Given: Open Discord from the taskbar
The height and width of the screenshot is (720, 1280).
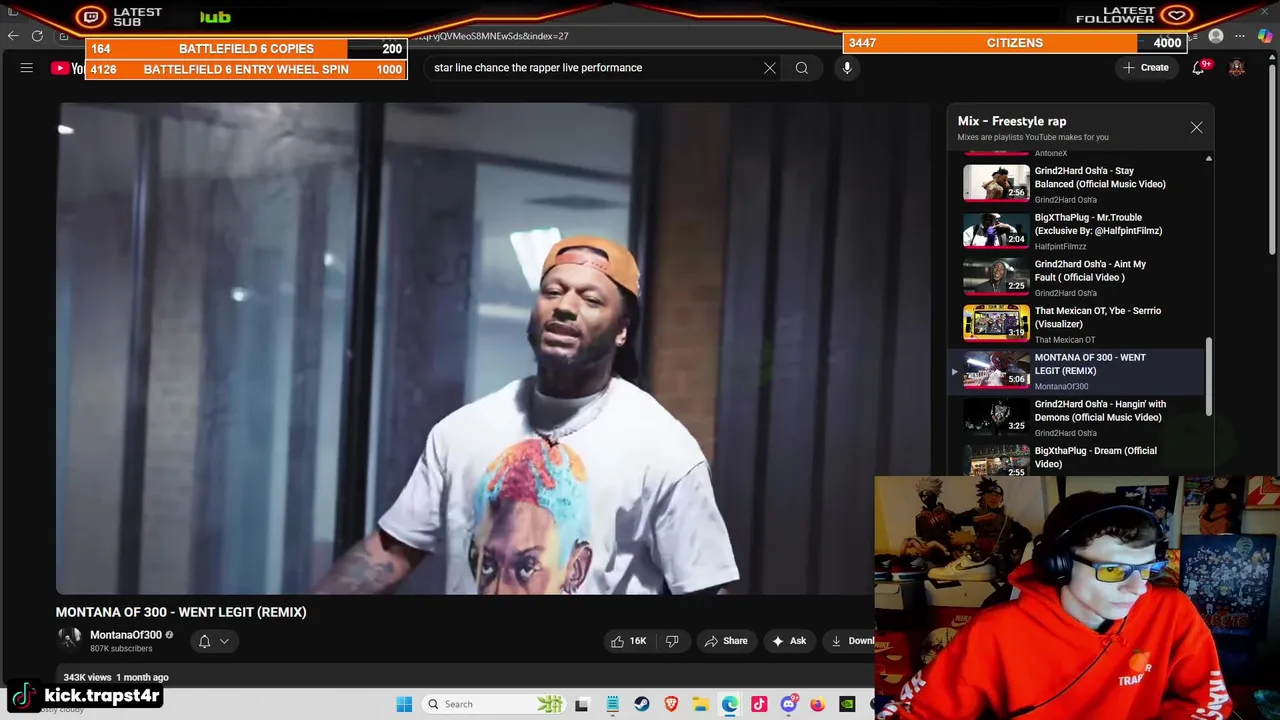Looking at the screenshot, I should [789, 704].
